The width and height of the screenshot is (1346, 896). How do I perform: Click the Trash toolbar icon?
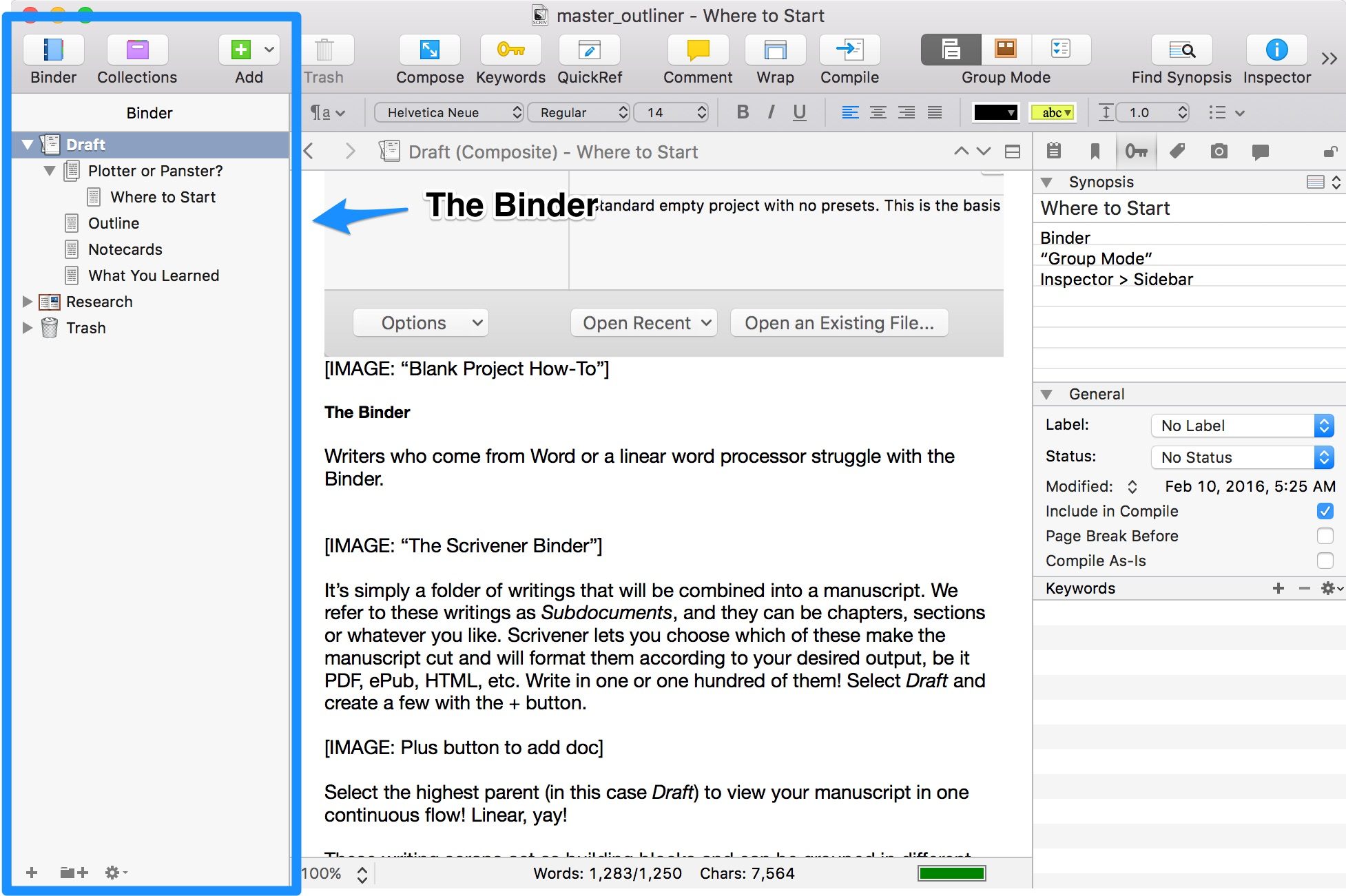pos(324,50)
